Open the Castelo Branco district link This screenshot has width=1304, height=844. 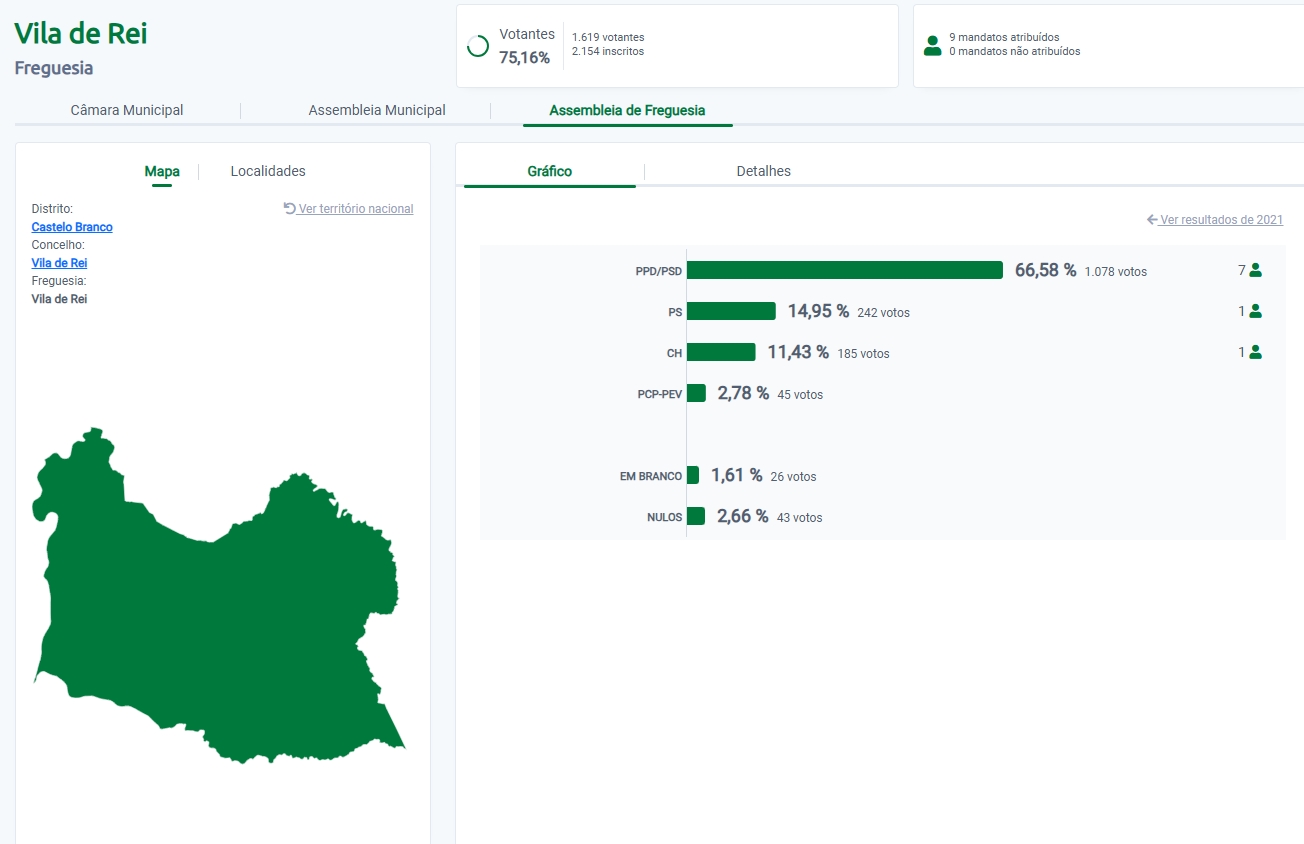point(72,227)
